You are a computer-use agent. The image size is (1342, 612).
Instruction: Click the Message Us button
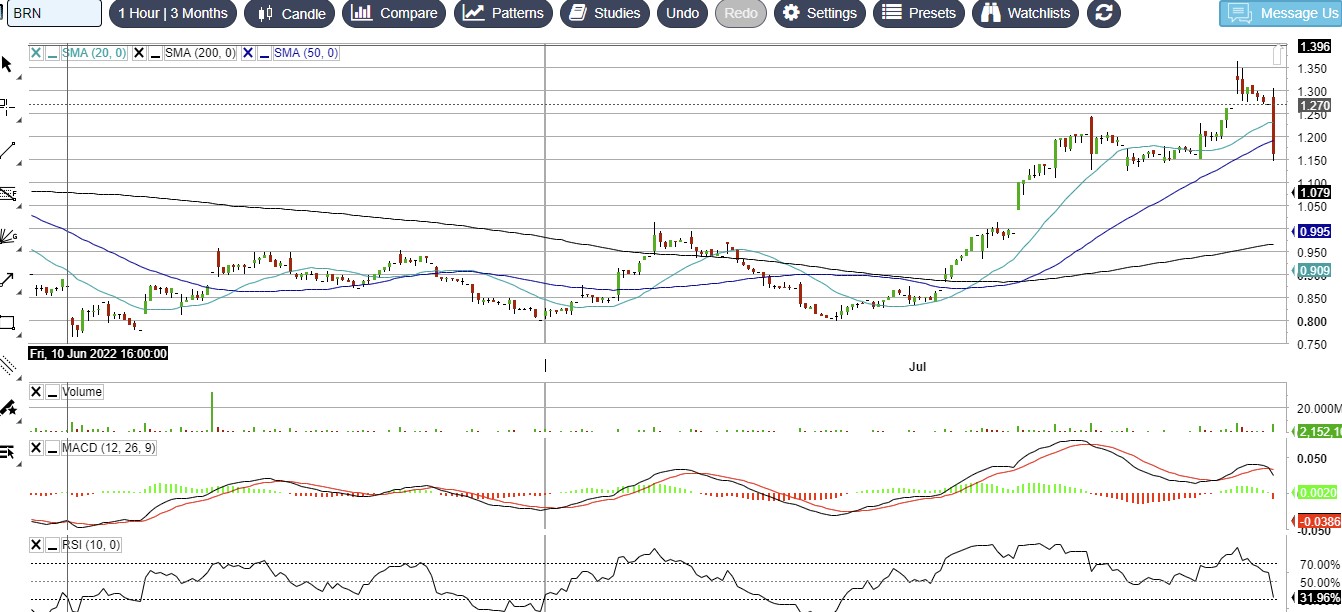click(x=1280, y=13)
